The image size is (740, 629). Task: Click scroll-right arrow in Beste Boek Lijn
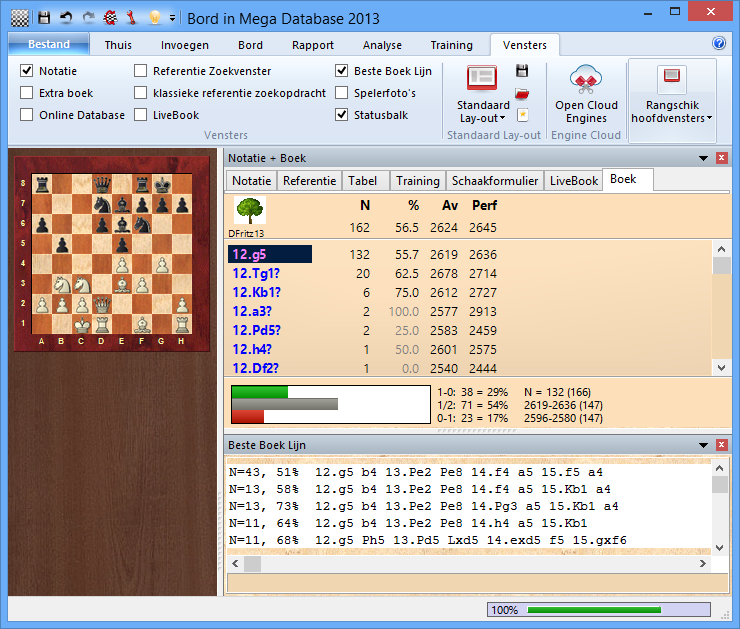(703, 563)
